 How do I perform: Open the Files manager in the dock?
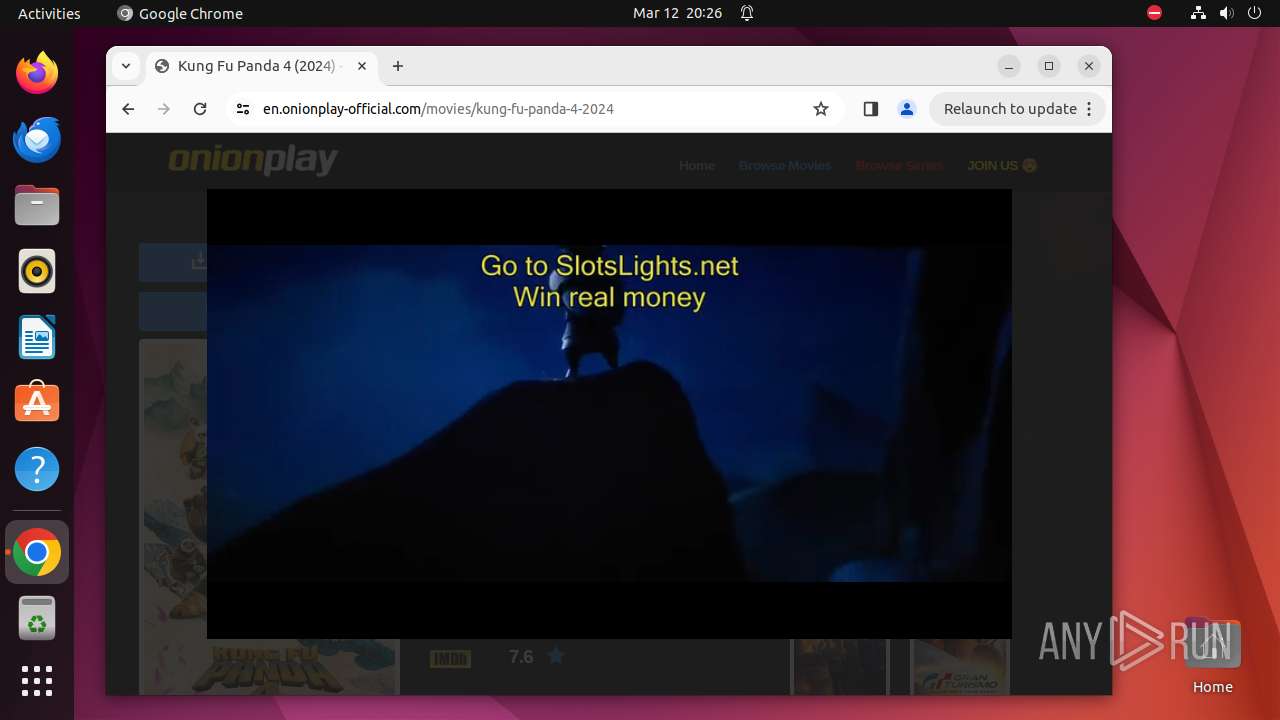coord(37,205)
